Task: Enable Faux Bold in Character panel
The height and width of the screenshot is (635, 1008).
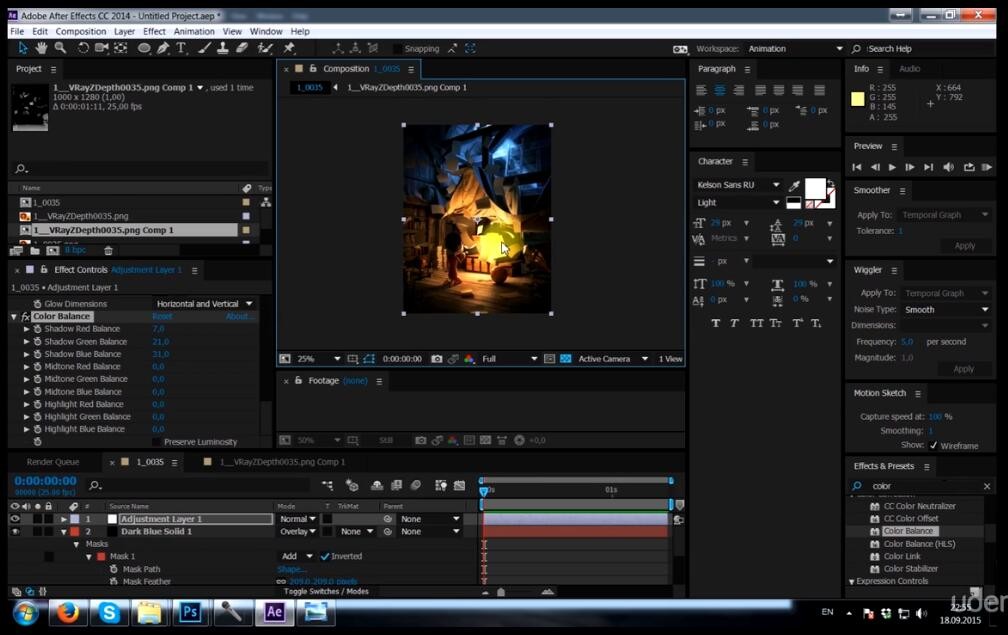Action: click(x=716, y=323)
